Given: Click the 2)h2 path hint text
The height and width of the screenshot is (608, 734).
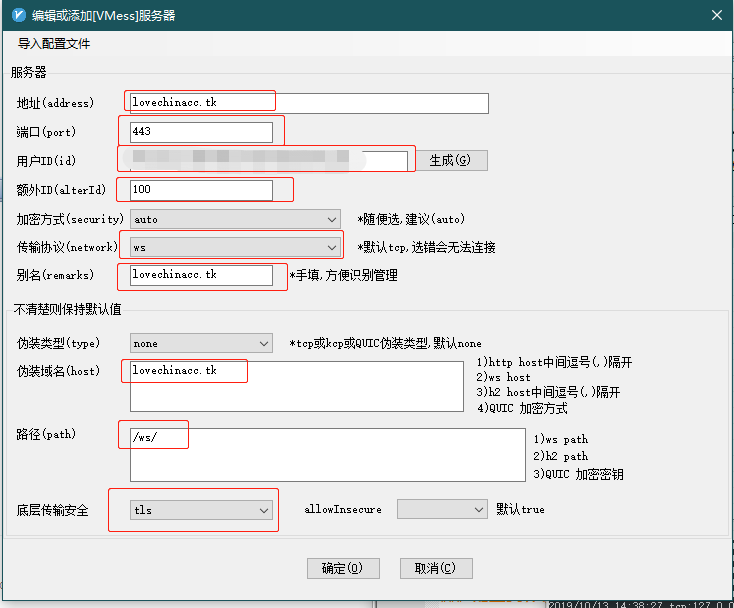Looking at the screenshot, I should click(x=561, y=456).
